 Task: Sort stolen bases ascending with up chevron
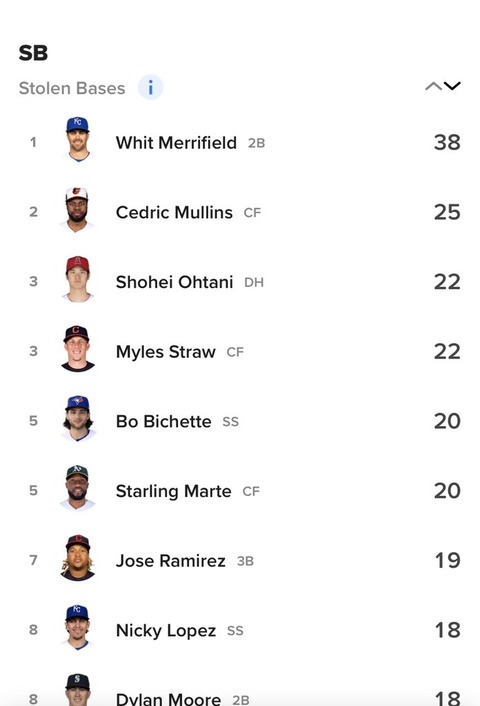click(433, 86)
